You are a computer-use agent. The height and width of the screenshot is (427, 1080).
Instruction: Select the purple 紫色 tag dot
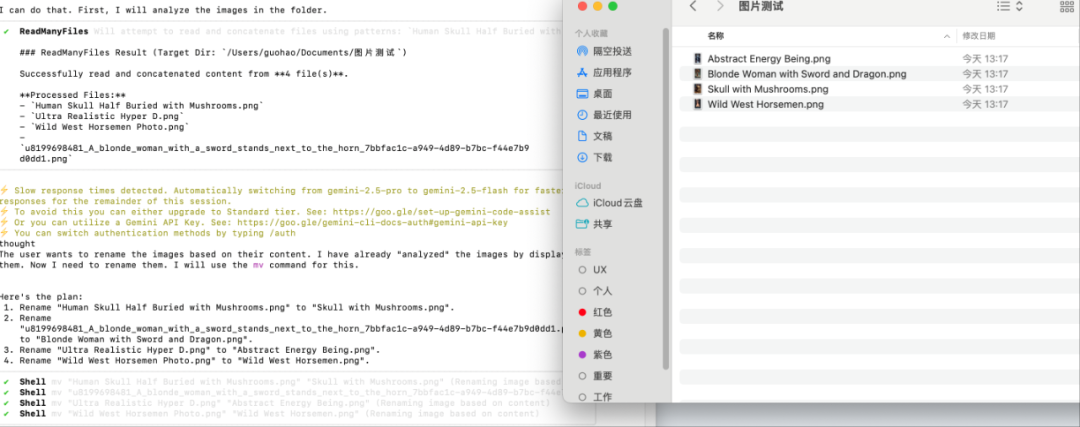coord(583,355)
